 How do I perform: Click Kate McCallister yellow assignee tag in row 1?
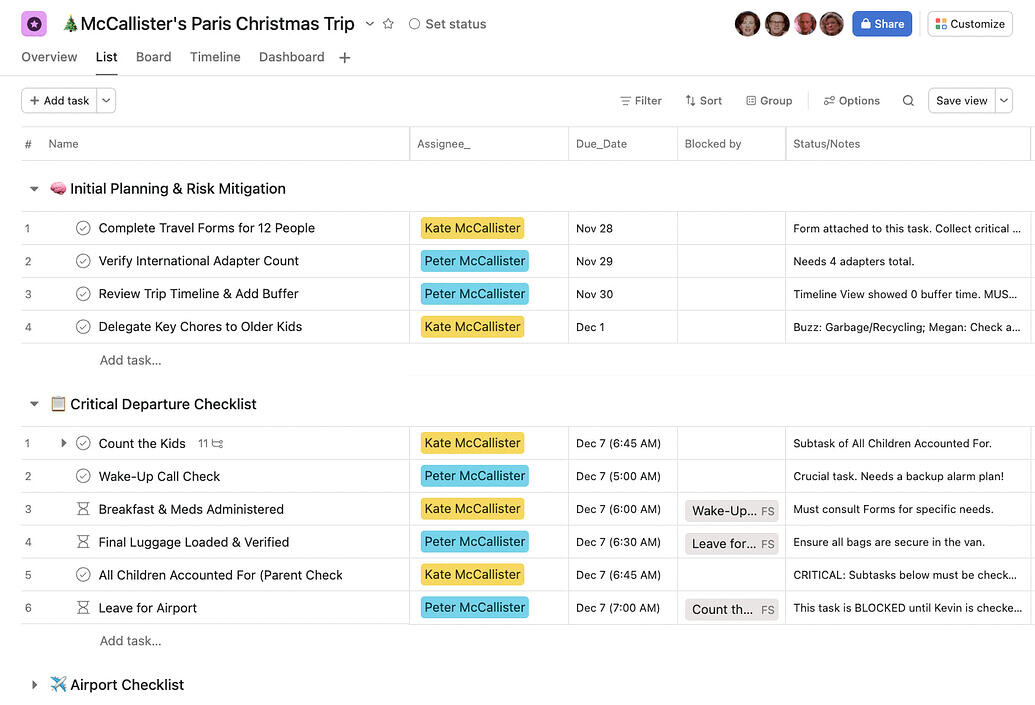pyautogui.click(x=472, y=228)
